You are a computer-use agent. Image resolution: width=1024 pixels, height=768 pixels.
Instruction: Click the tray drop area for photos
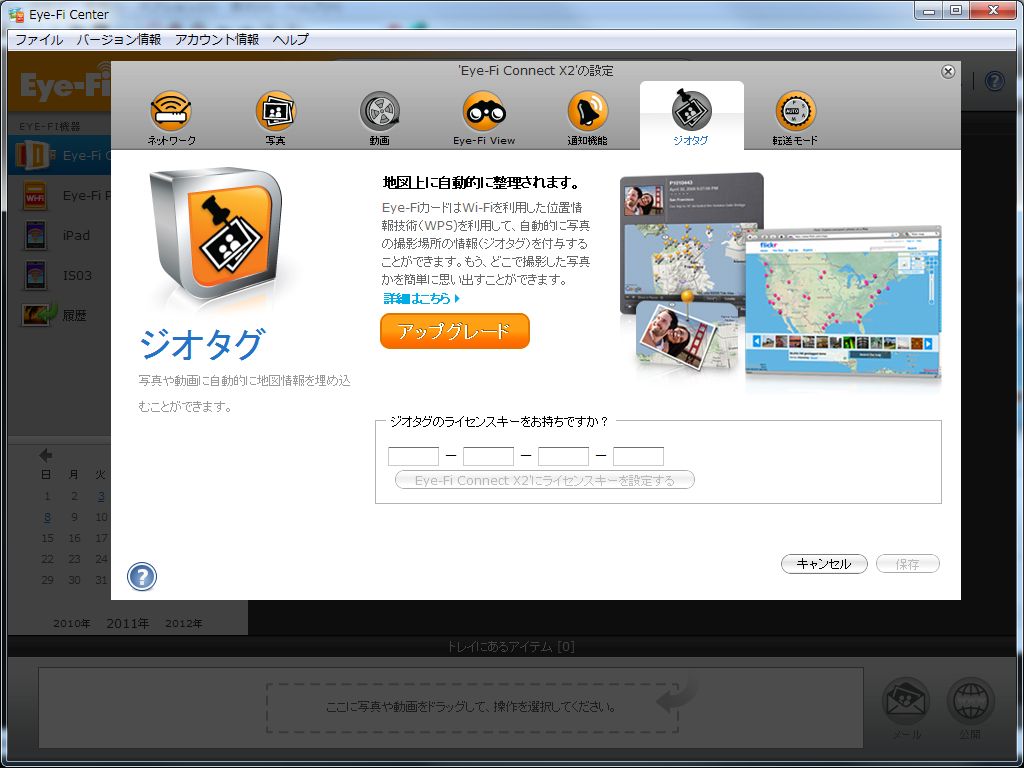click(472, 707)
